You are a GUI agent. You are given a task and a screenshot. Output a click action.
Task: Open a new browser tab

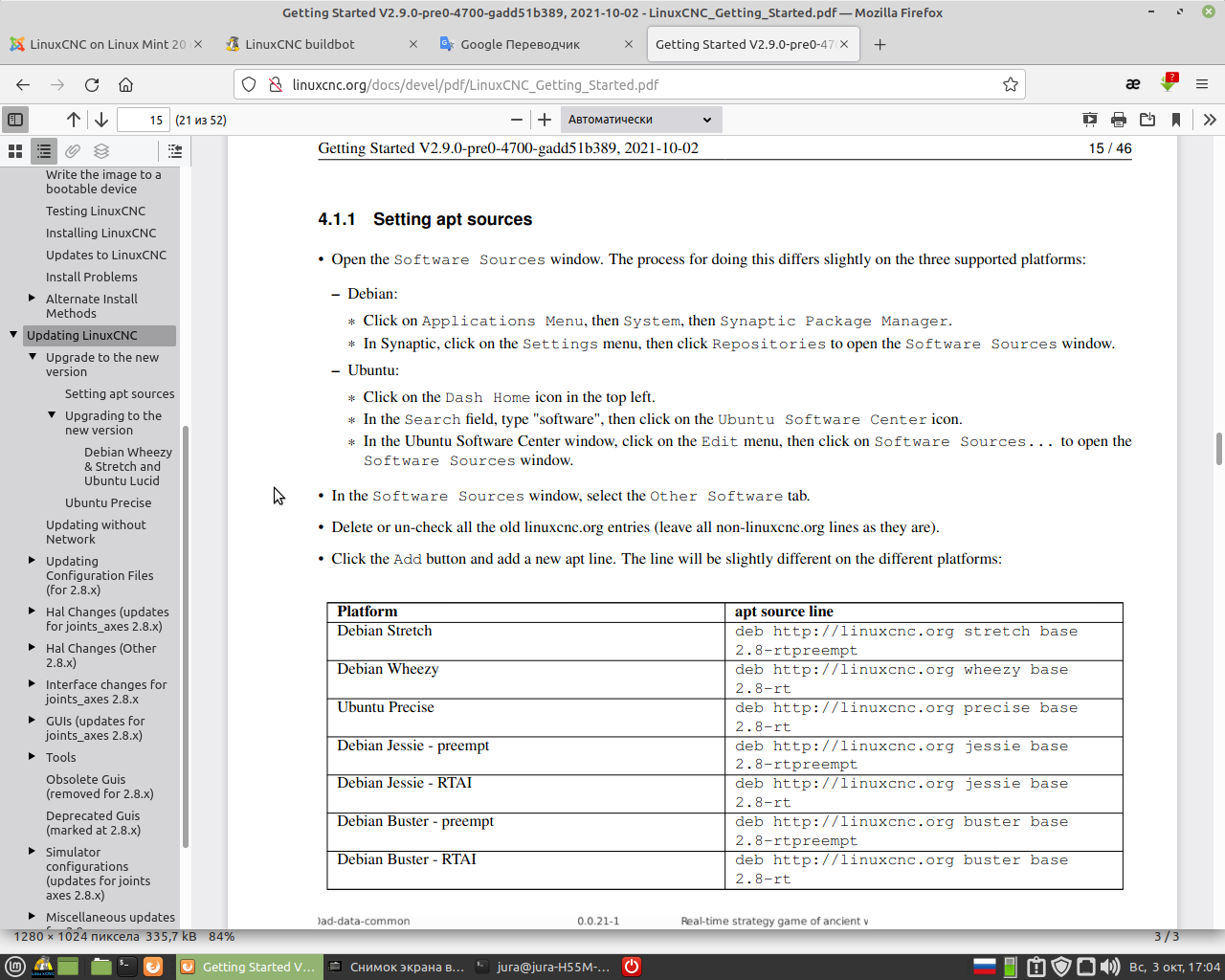click(880, 44)
